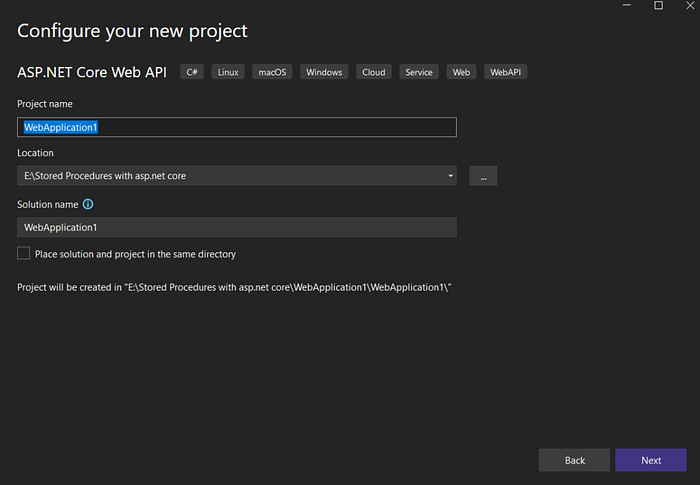The width and height of the screenshot is (700, 485).
Task: Click the Linux tag
Action: (x=228, y=72)
